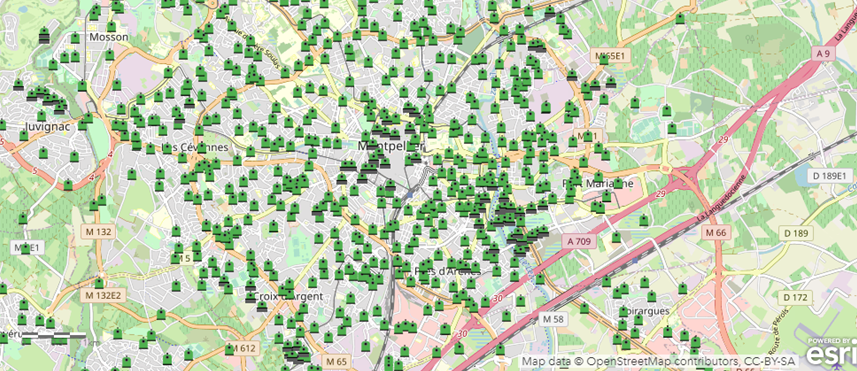Viewport: 857px width, 371px height.
Task: Click the green marker directly above Mosson label
Action: [111, 26]
